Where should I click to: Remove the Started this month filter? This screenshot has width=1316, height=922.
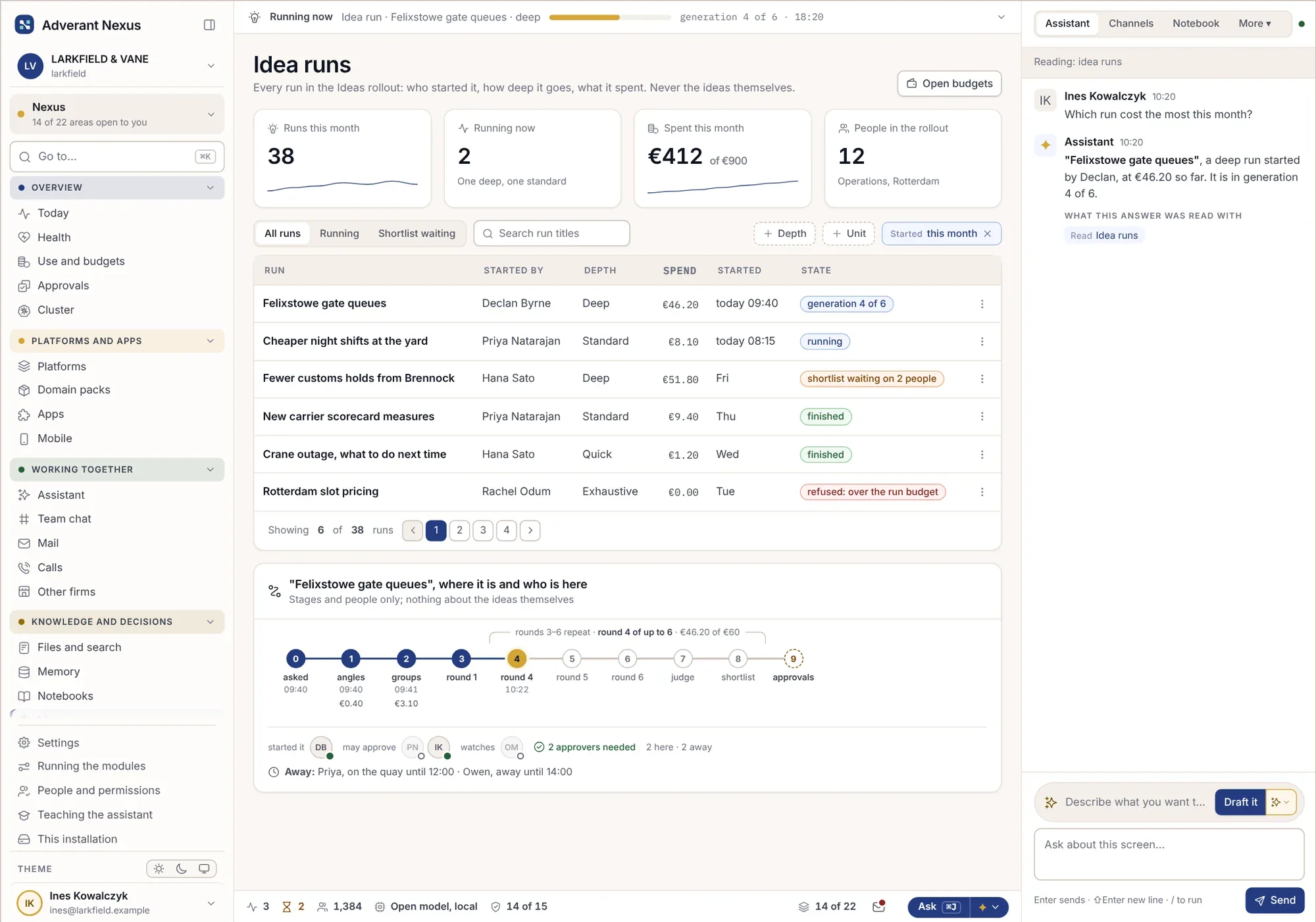[987, 234]
